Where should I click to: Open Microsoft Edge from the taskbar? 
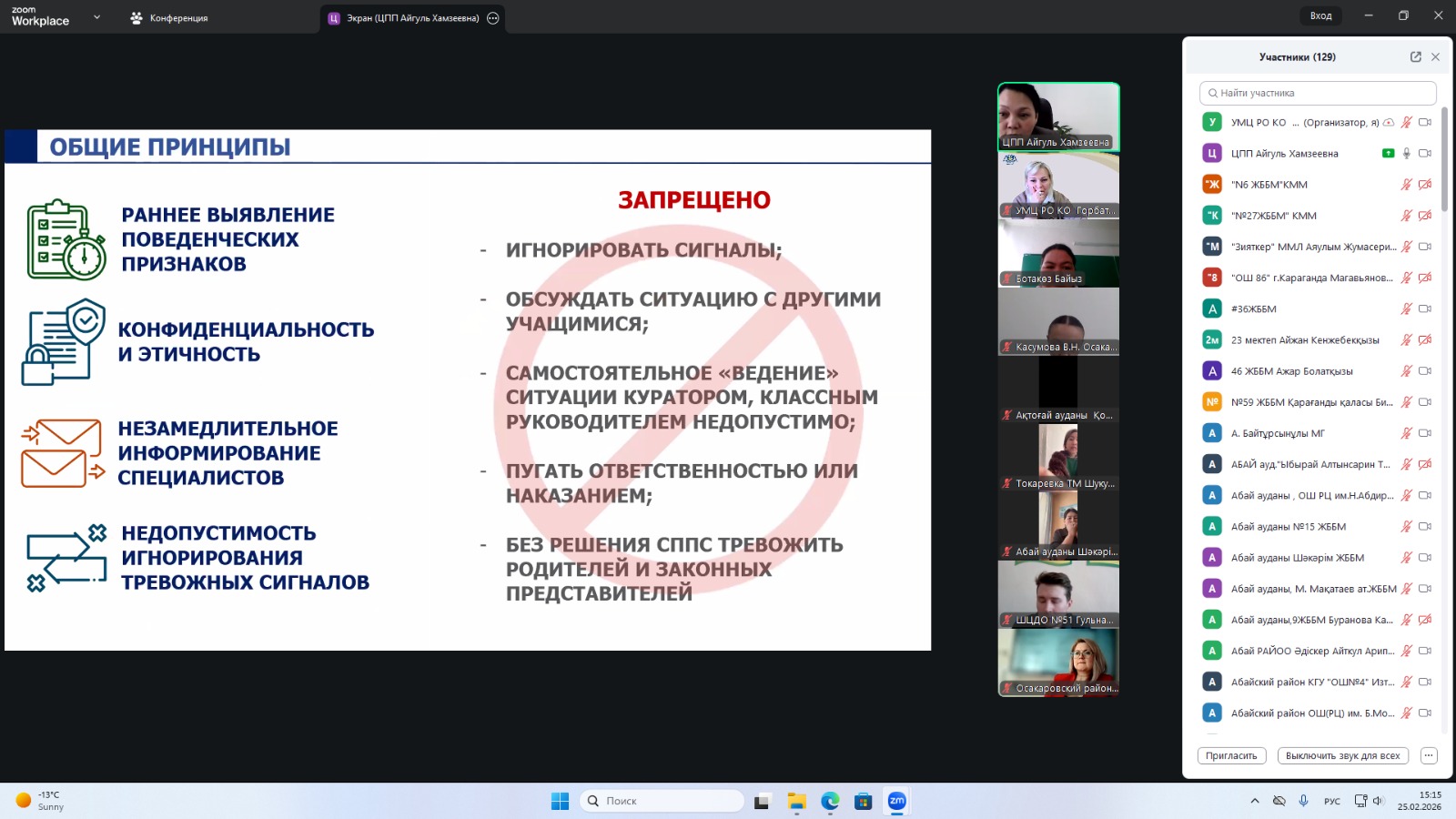point(830,801)
